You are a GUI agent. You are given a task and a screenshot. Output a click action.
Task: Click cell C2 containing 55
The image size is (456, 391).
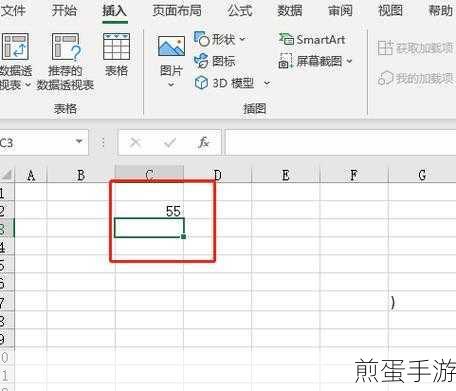(149, 210)
